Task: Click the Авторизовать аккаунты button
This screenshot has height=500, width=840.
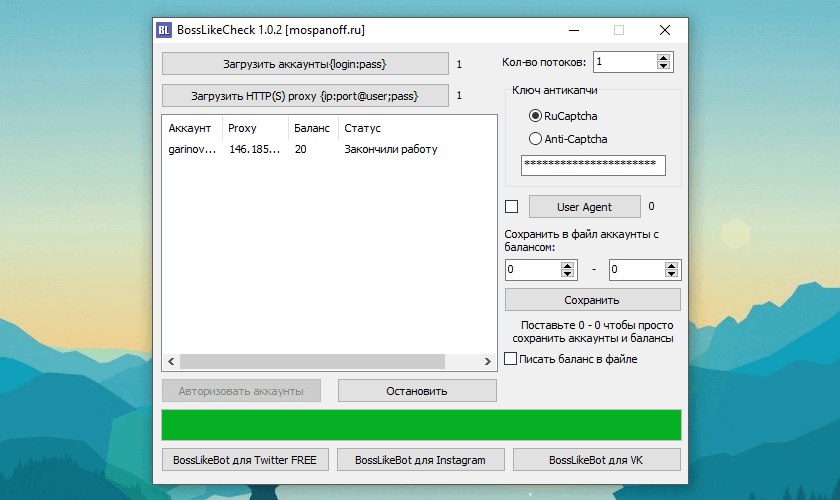Action: pyautogui.click(x=241, y=391)
